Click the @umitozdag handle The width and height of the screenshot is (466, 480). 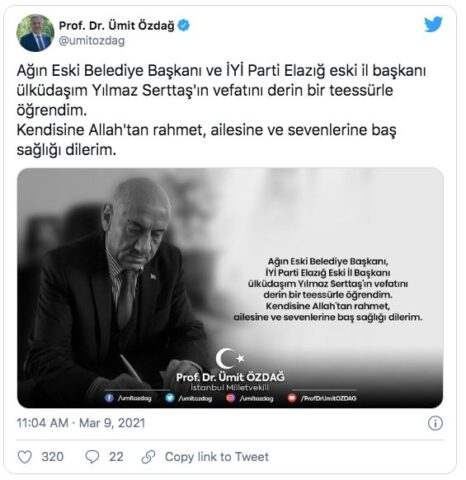(x=92, y=41)
